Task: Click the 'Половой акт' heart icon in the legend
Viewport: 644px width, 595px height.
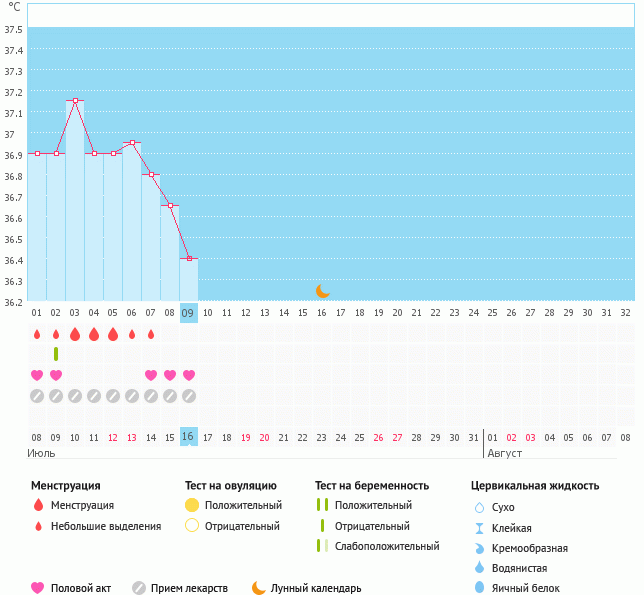Action: point(38,588)
